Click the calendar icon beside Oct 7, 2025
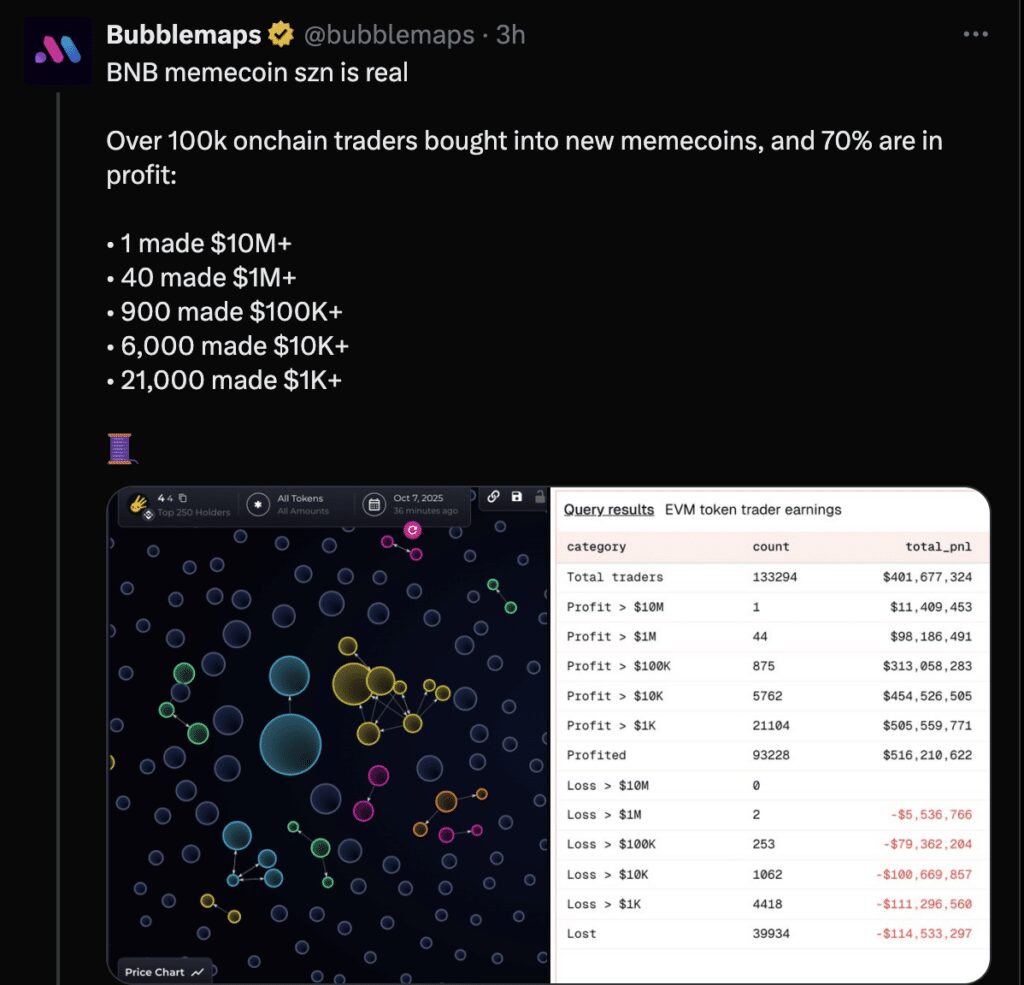The height and width of the screenshot is (985, 1024). click(x=374, y=503)
